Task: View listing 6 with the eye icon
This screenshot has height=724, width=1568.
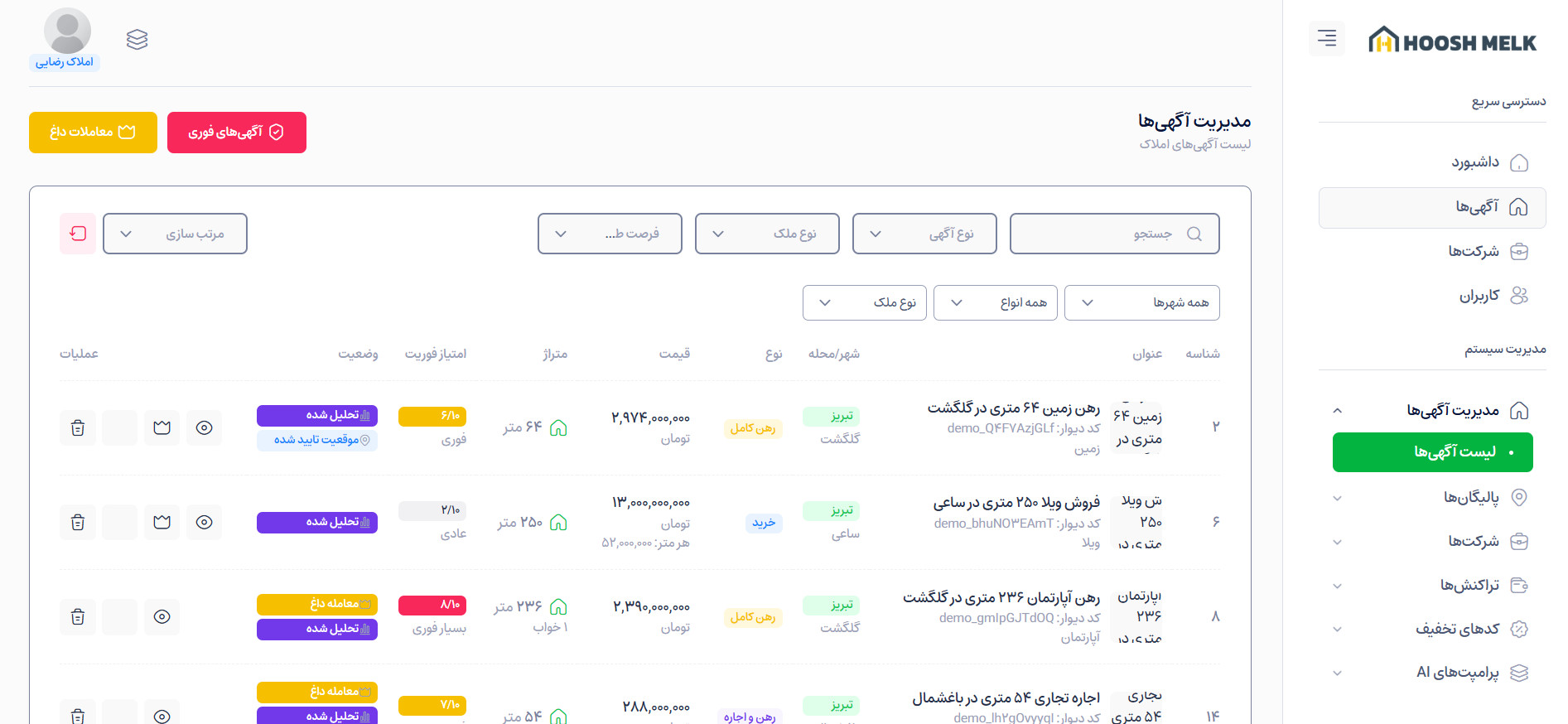Action: tap(204, 522)
